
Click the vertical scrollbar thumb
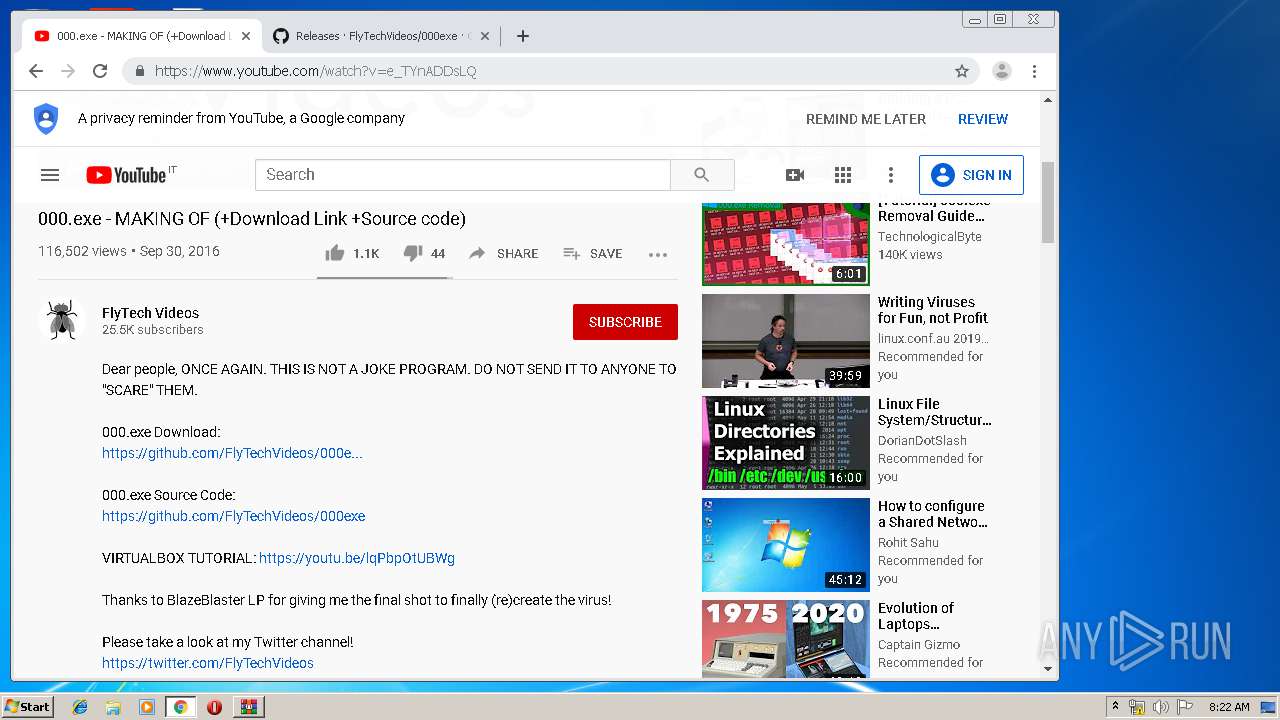point(1048,202)
